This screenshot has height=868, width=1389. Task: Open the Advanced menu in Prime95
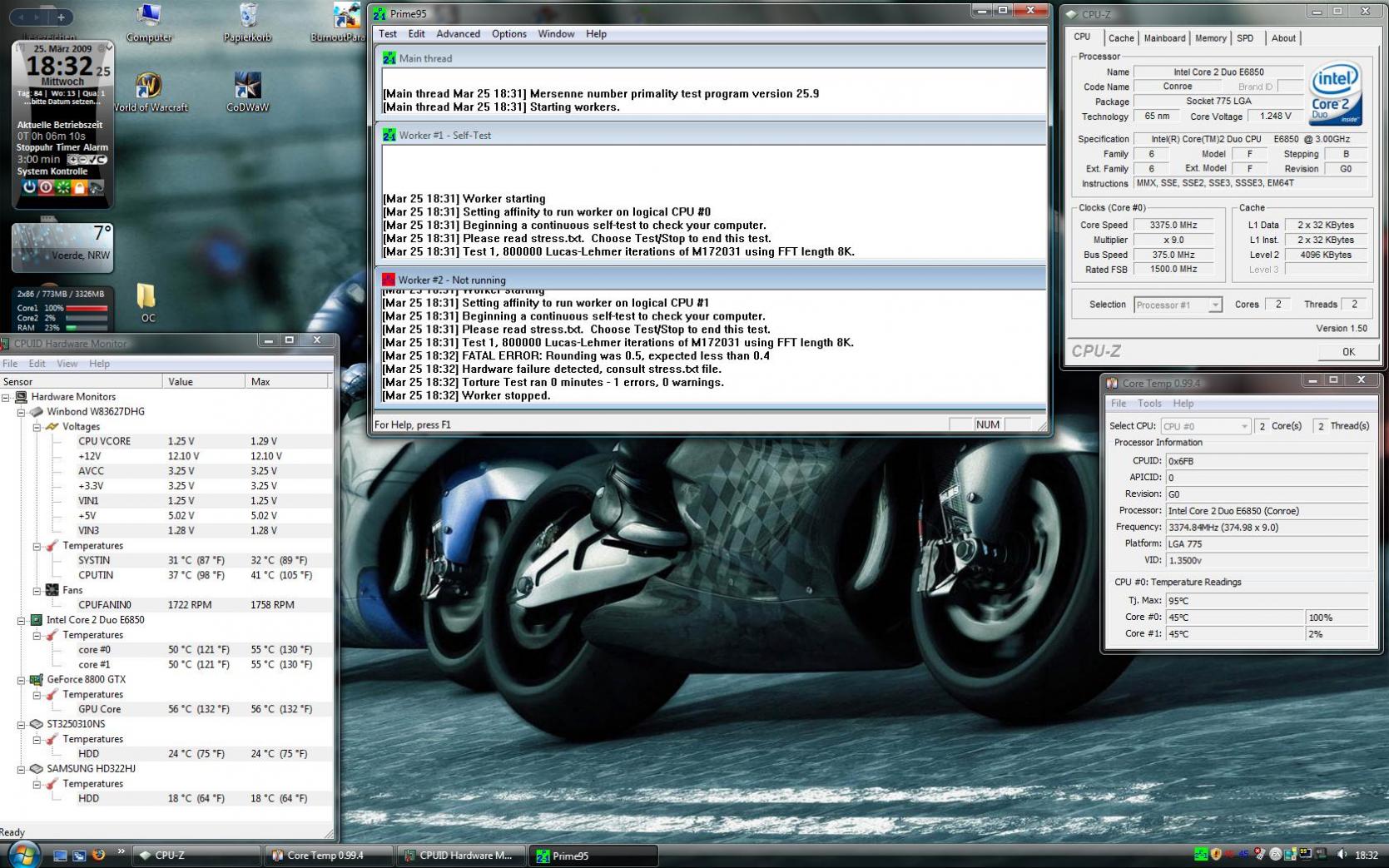[x=458, y=34]
